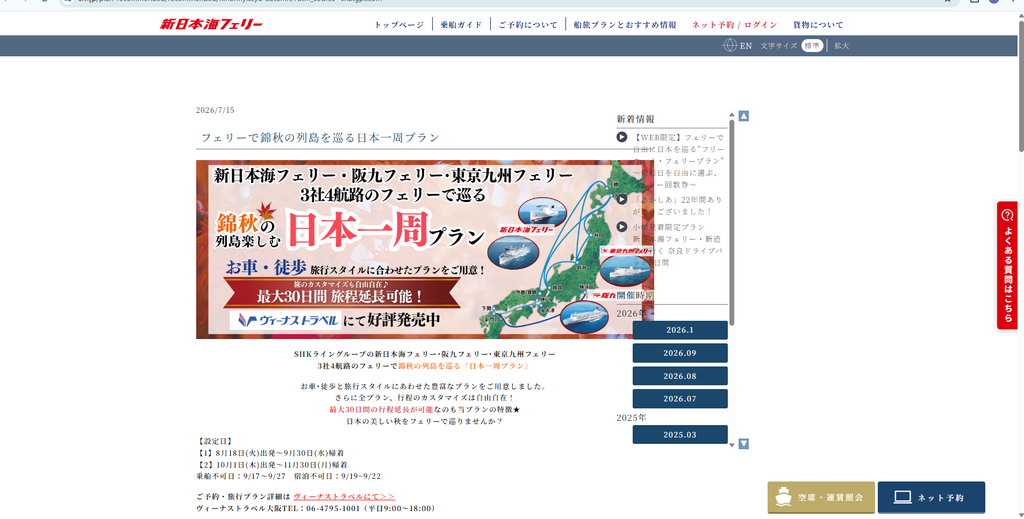Select 標準 text size option
The height and width of the screenshot is (519, 1024).
pyautogui.click(x=812, y=46)
